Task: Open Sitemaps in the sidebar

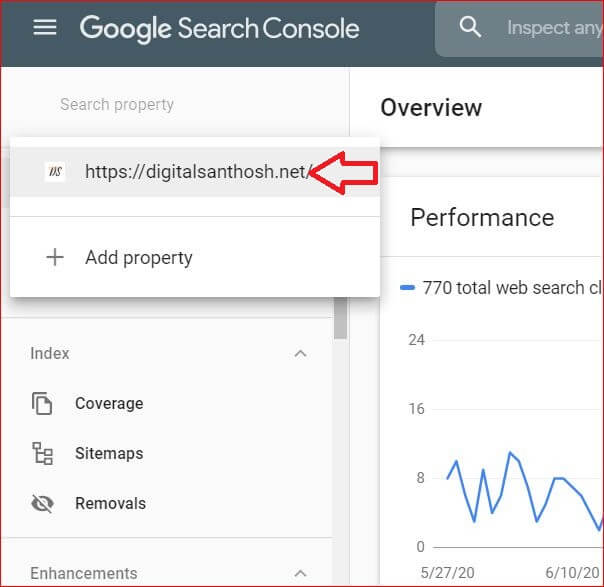Action: click(109, 454)
